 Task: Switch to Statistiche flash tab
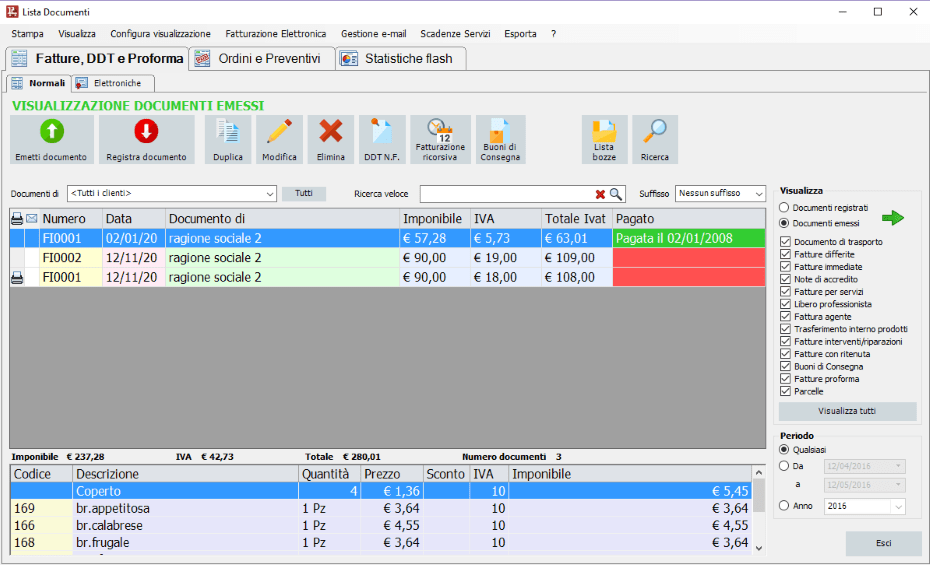click(x=400, y=59)
